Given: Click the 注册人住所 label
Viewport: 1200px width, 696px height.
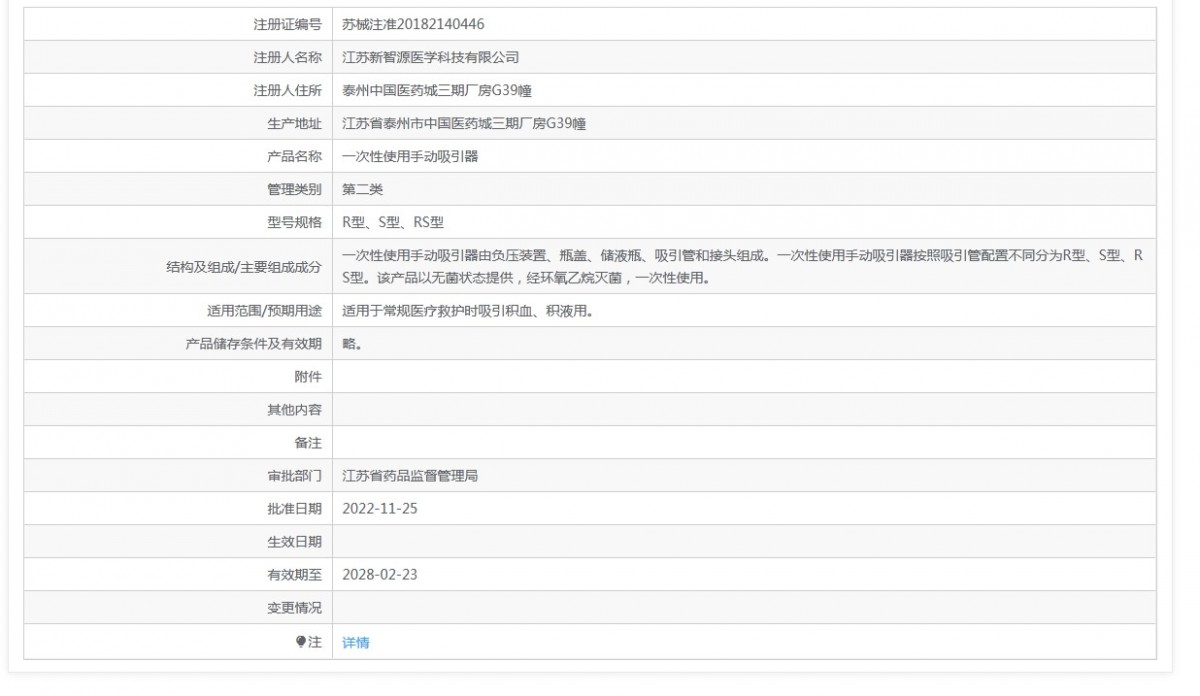Looking at the screenshot, I should [x=288, y=90].
